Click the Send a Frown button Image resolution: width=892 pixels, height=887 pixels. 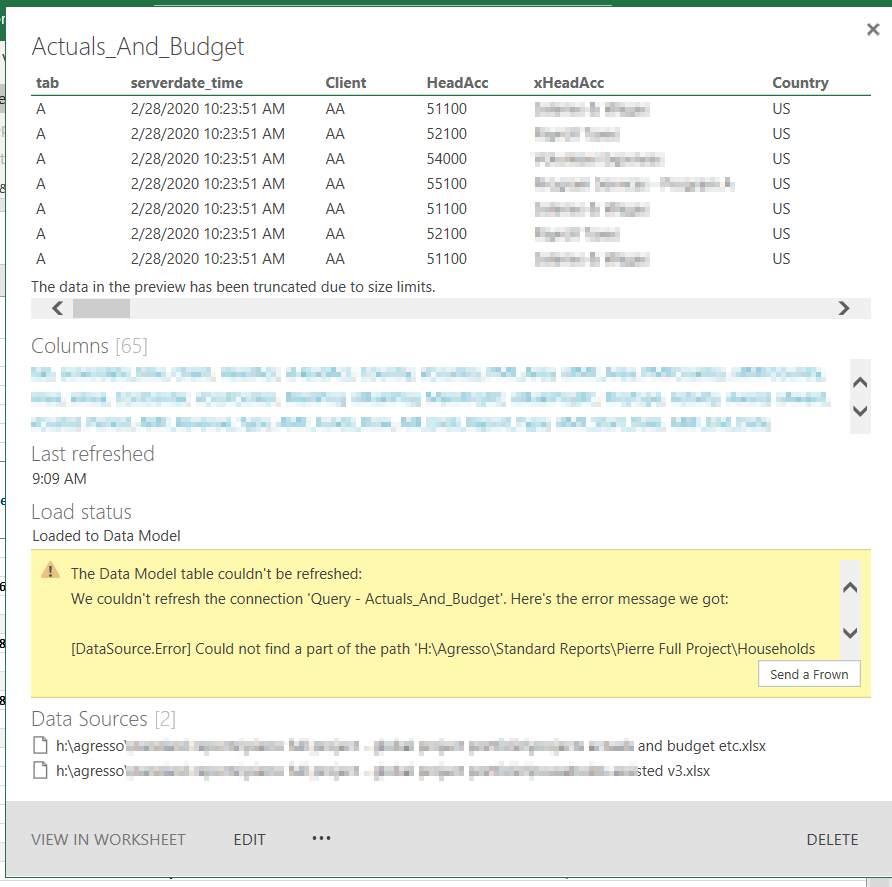coord(809,674)
